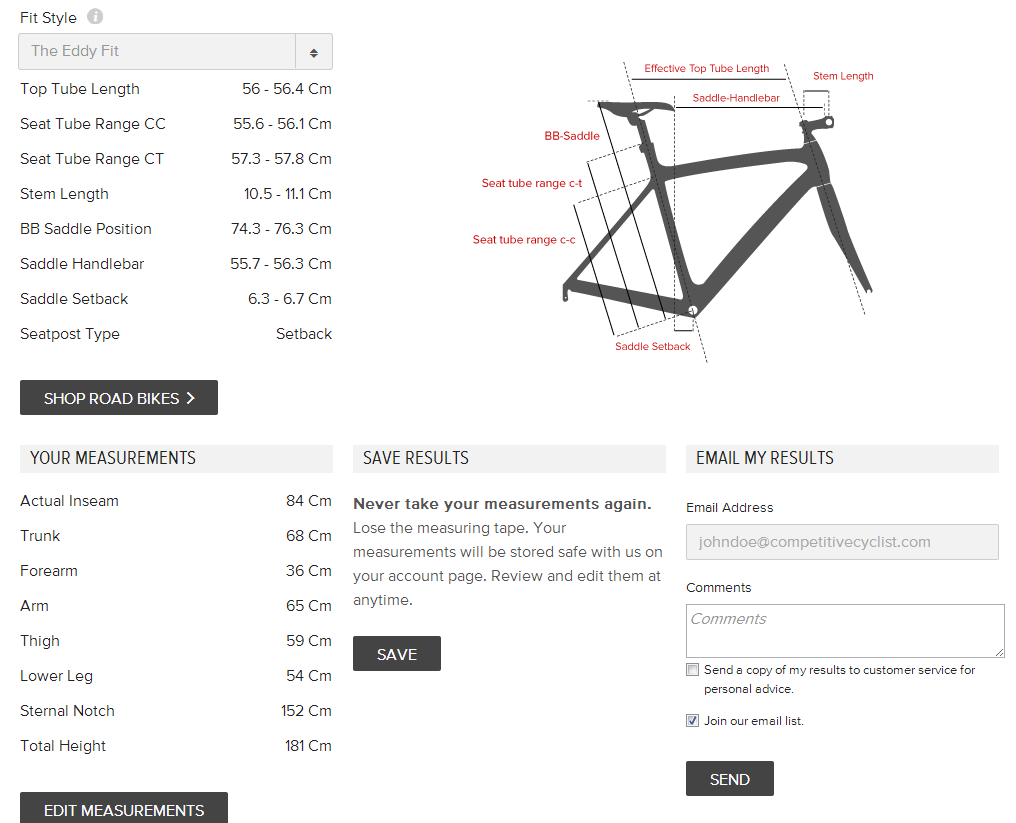
Task: Click the Email My Results section header
Action: (842, 458)
